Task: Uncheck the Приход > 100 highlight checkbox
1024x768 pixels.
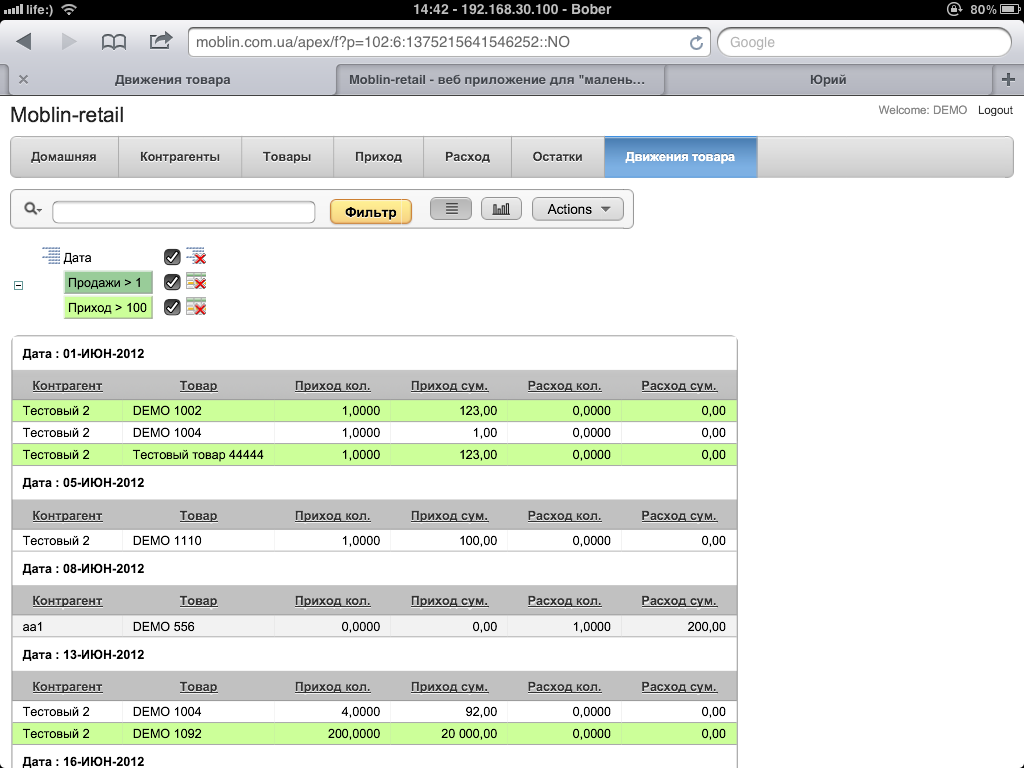Action: (172, 307)
